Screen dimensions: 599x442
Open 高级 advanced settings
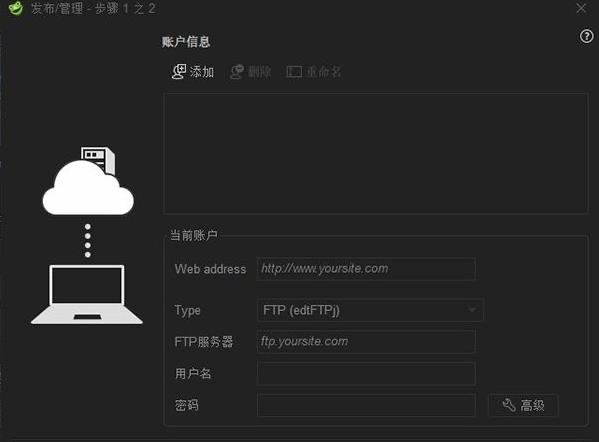(x=523, y=405)
